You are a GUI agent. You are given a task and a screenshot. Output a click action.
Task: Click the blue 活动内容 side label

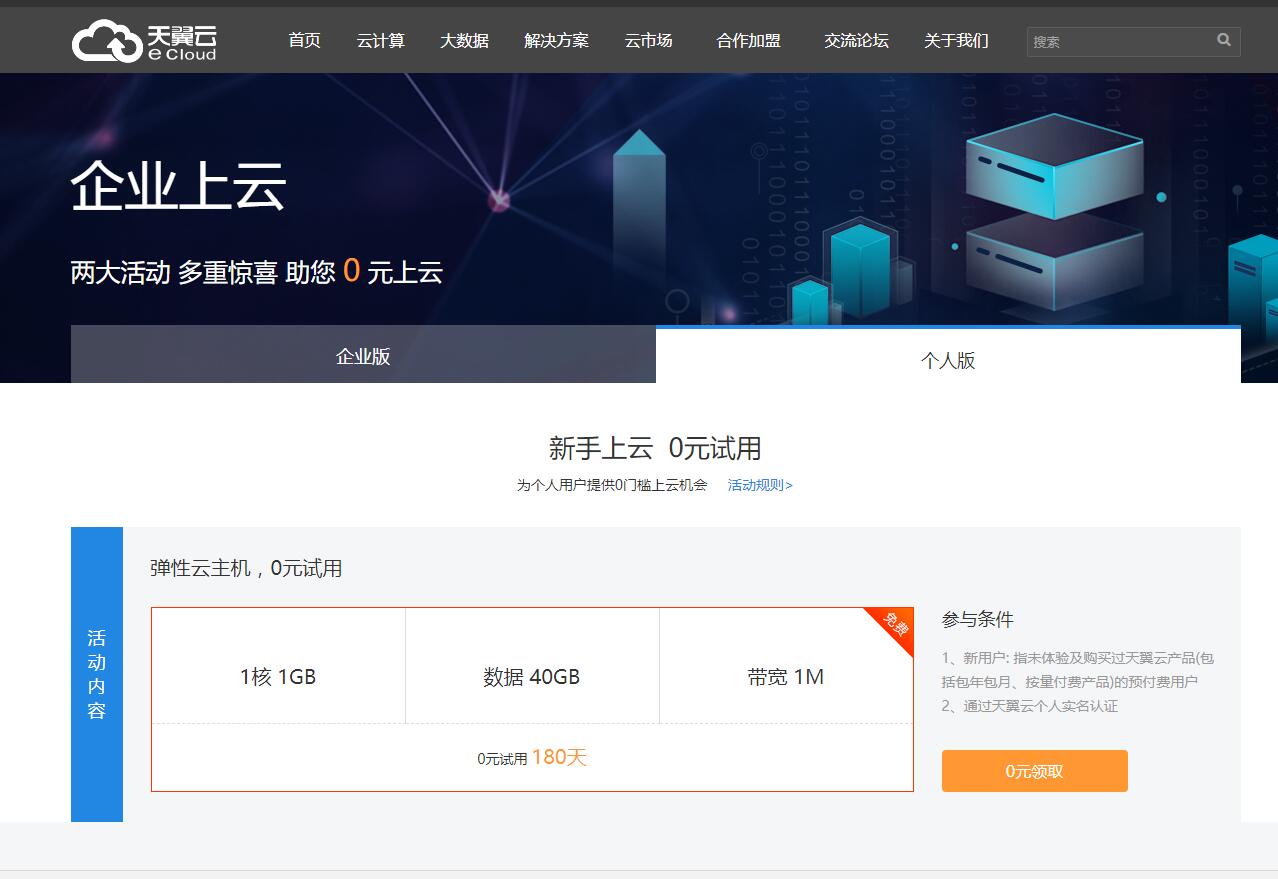(97, 674)
